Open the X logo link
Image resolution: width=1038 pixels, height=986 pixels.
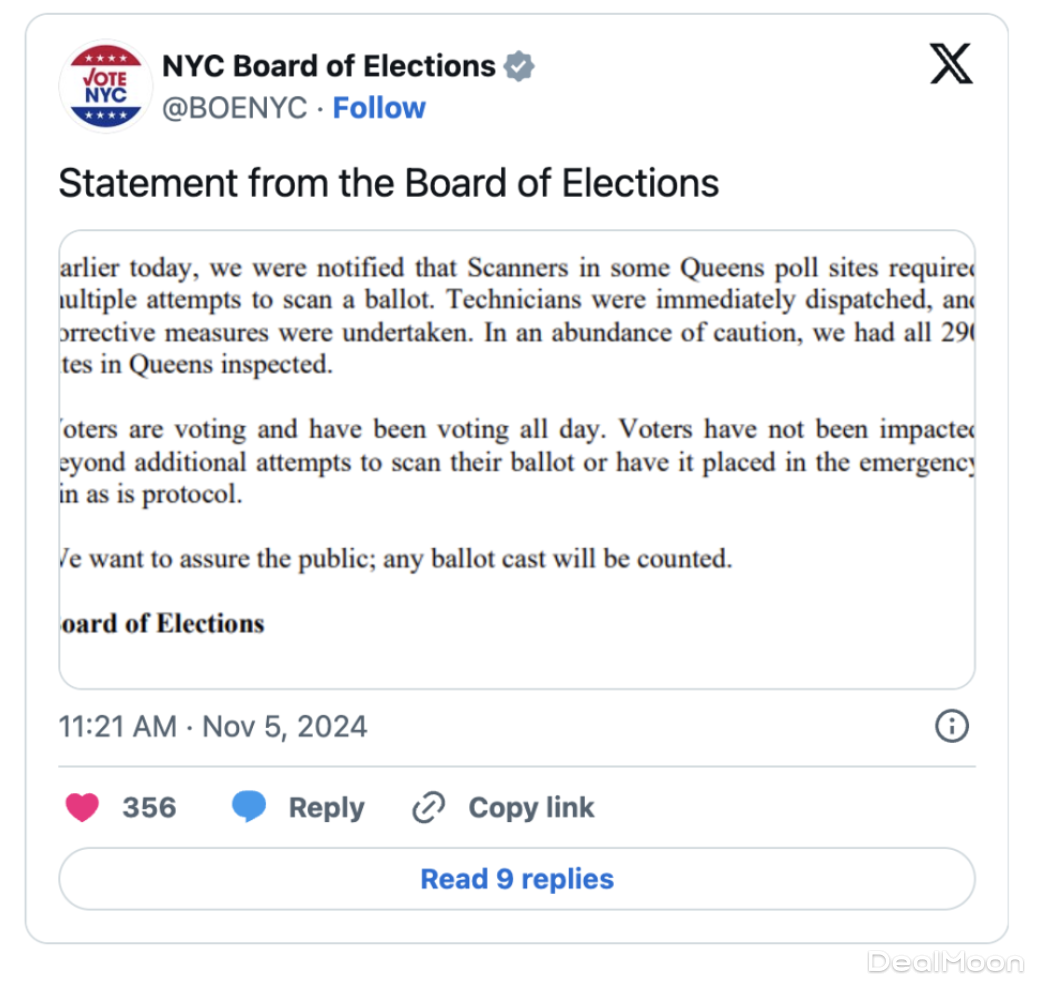pyautogui.click(x=950, y=65)
